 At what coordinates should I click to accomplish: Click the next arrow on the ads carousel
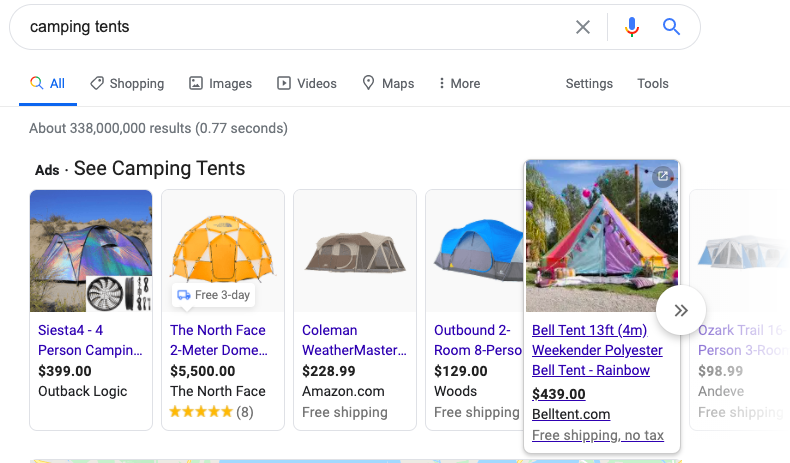[x=681, y=310]
